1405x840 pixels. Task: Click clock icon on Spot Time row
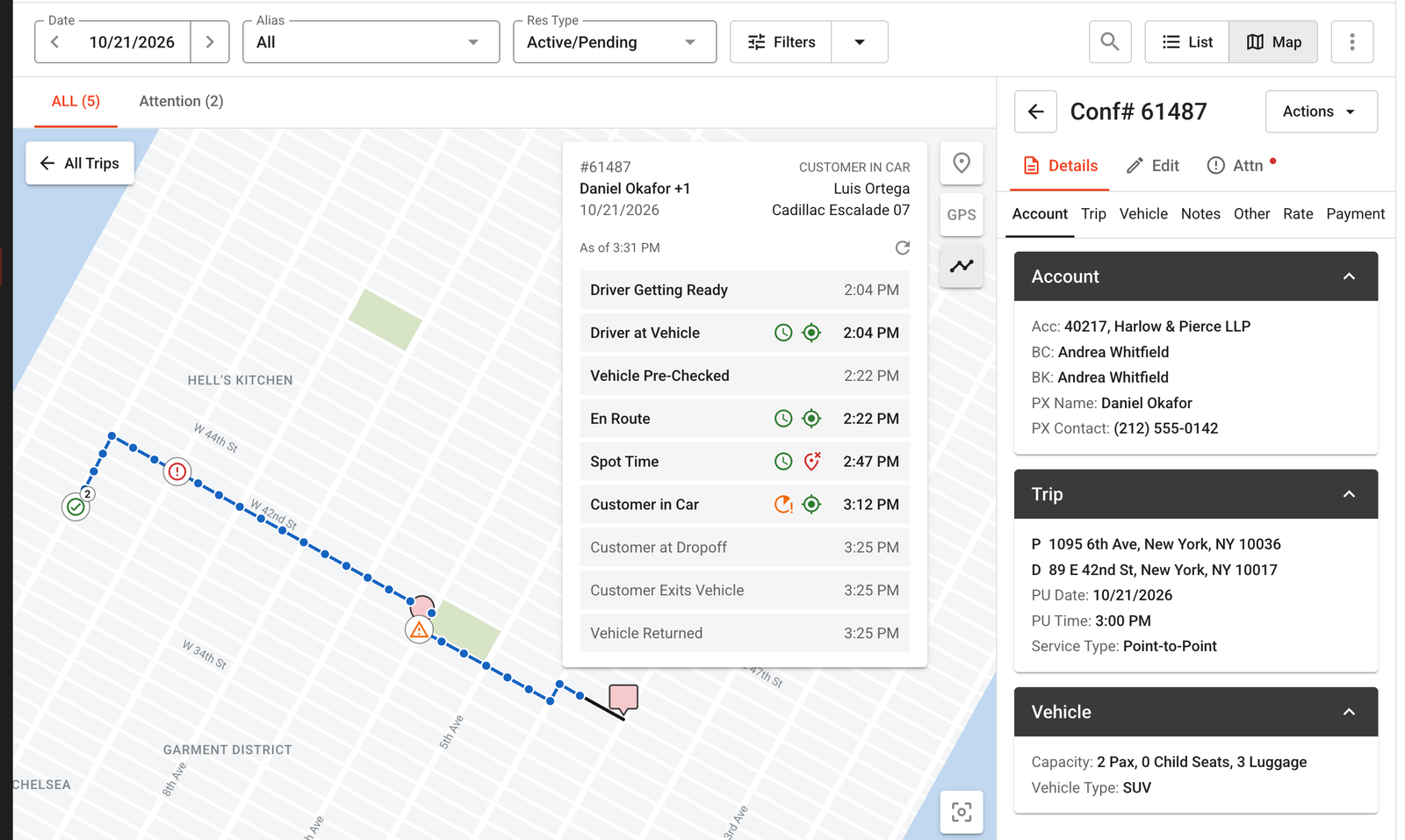783,462
